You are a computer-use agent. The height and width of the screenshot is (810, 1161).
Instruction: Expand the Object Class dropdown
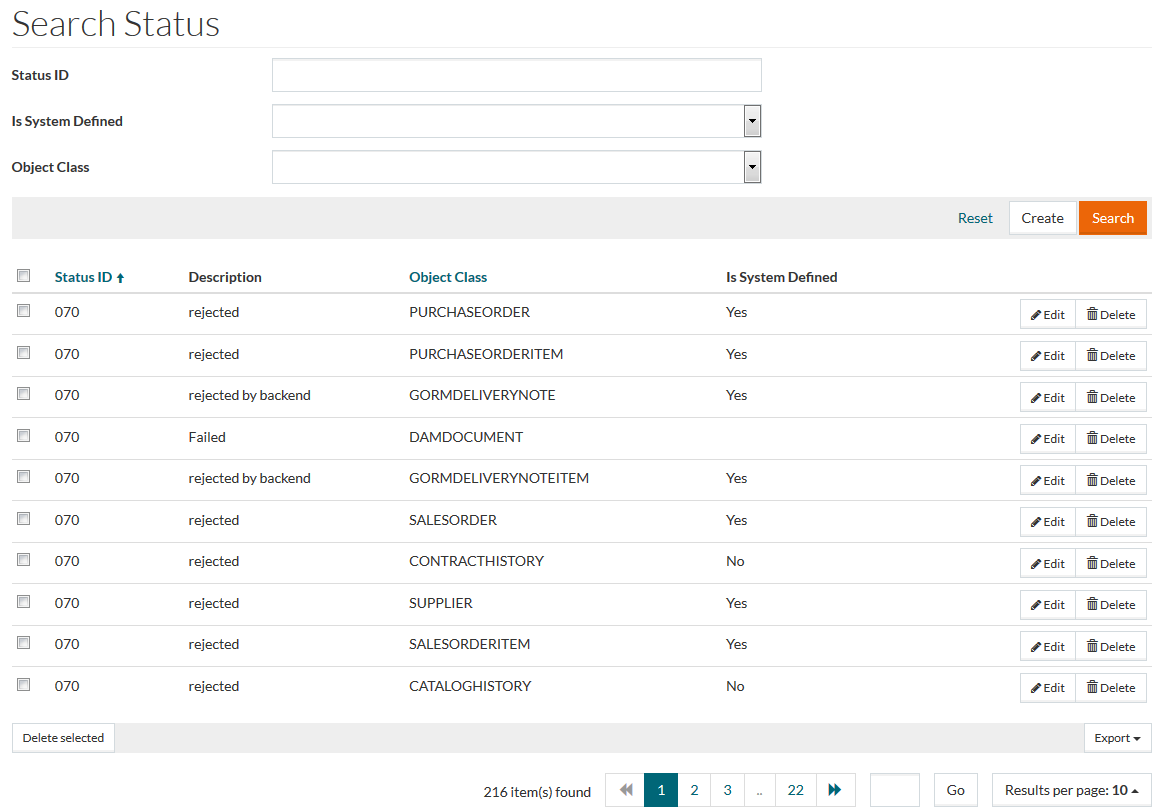(x=752, y=167)
